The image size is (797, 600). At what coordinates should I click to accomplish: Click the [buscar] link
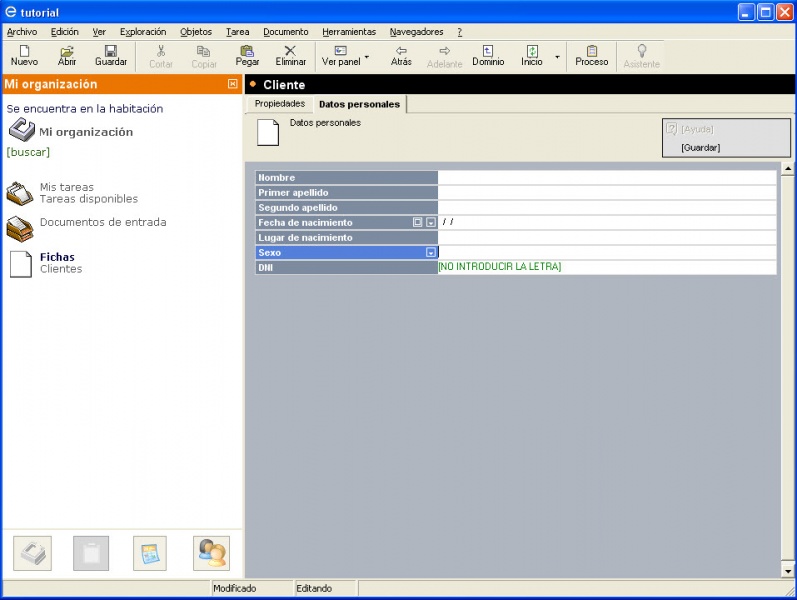28,152
